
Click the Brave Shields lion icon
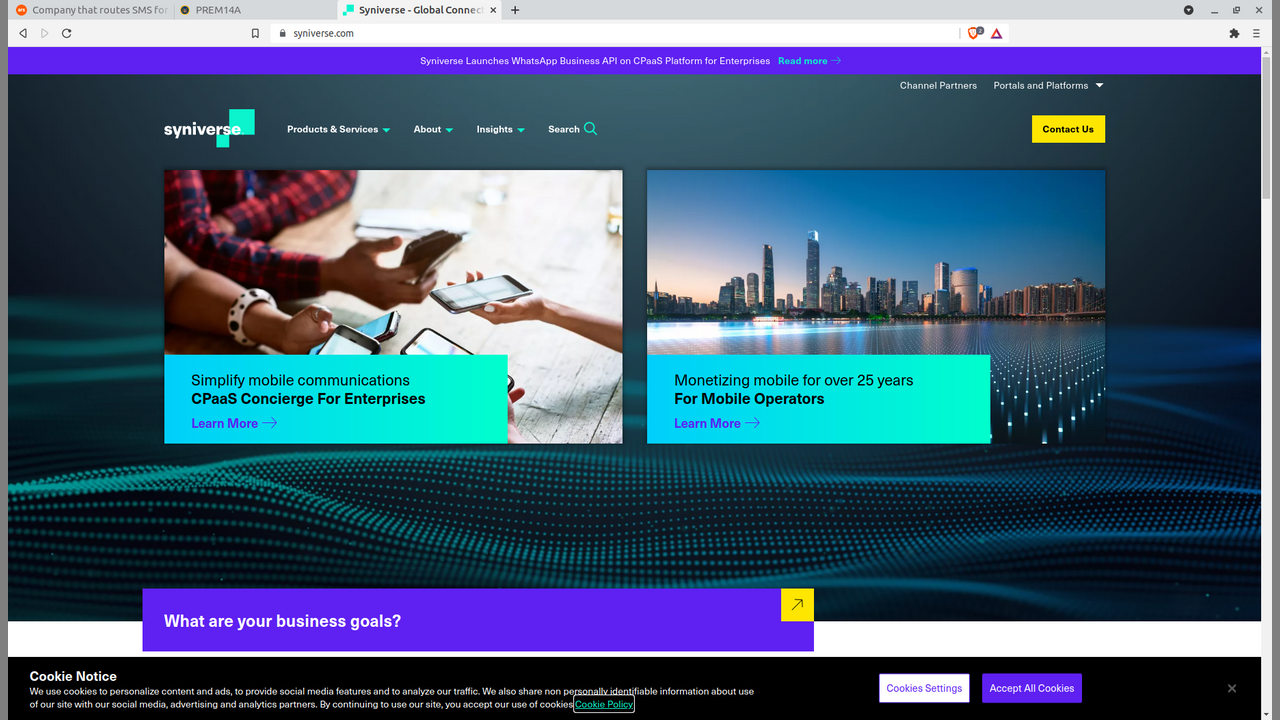pyautogui.click(x=973, y=33)
